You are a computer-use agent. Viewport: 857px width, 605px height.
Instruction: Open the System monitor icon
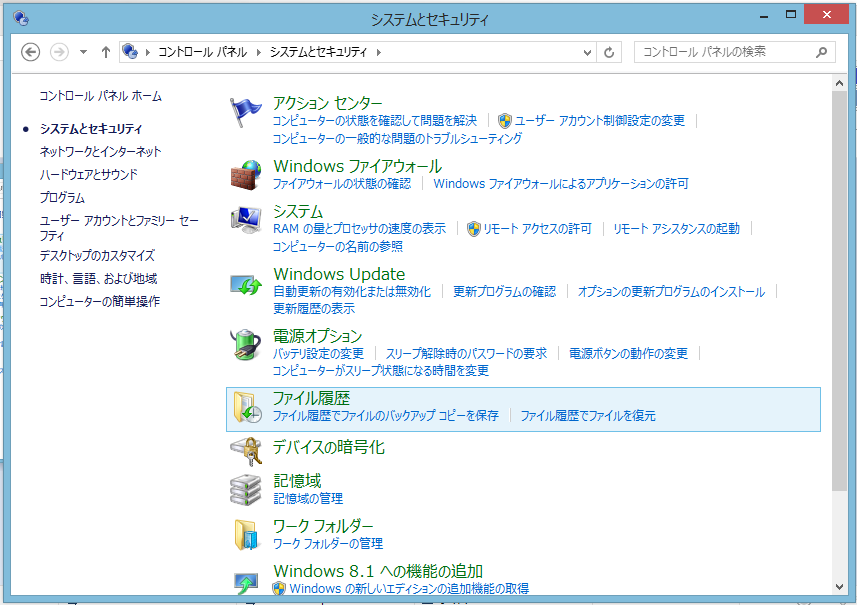click(x=245, y=220)
